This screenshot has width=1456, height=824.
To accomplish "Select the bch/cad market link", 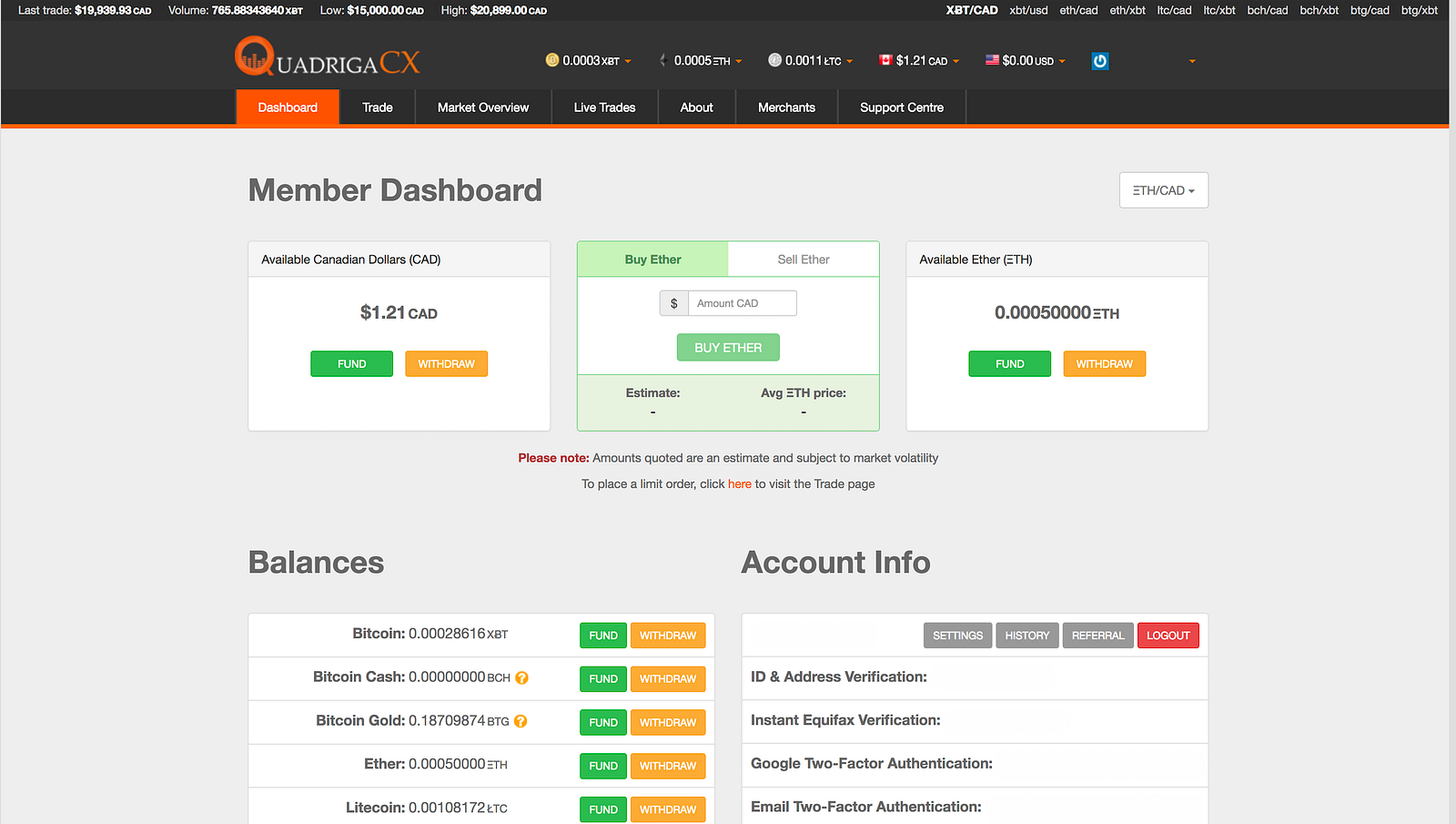I will coord(1268,10).
